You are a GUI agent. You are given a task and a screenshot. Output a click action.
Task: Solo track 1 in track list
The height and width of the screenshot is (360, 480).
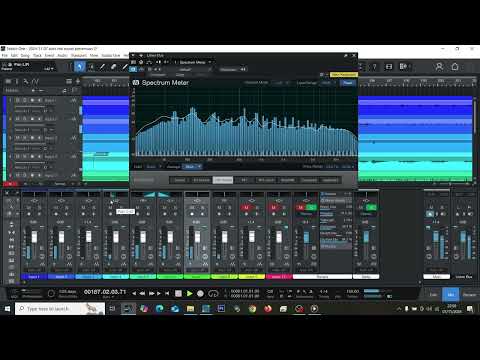[25, 100]
